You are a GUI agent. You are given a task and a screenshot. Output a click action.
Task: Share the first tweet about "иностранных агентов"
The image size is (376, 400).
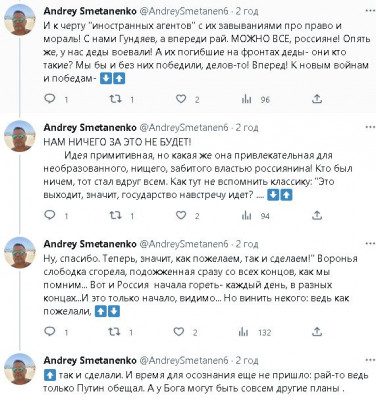[x=317, y=99]
